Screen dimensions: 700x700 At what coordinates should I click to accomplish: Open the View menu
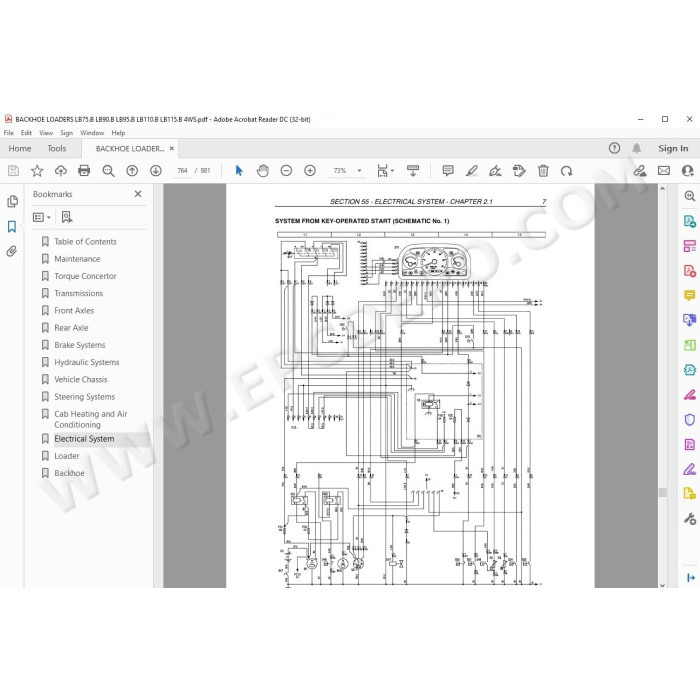(46, 133)
